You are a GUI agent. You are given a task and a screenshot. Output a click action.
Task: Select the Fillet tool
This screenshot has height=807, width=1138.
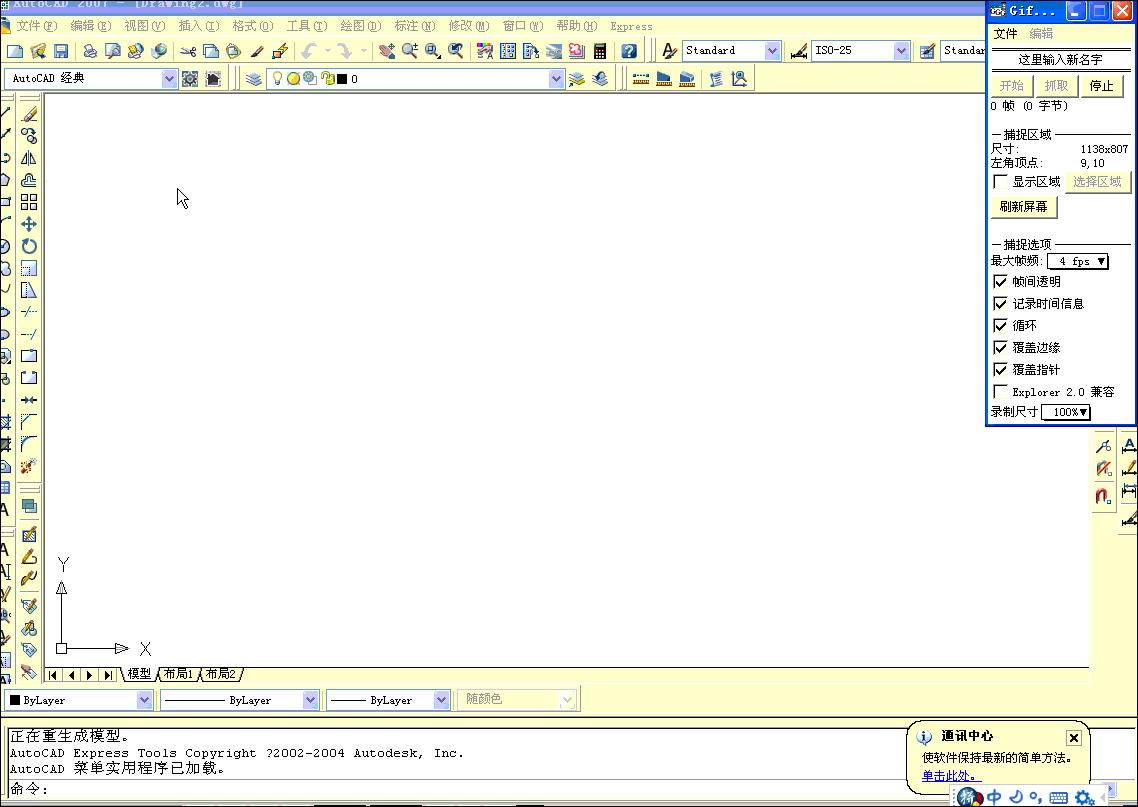(29, 443)
